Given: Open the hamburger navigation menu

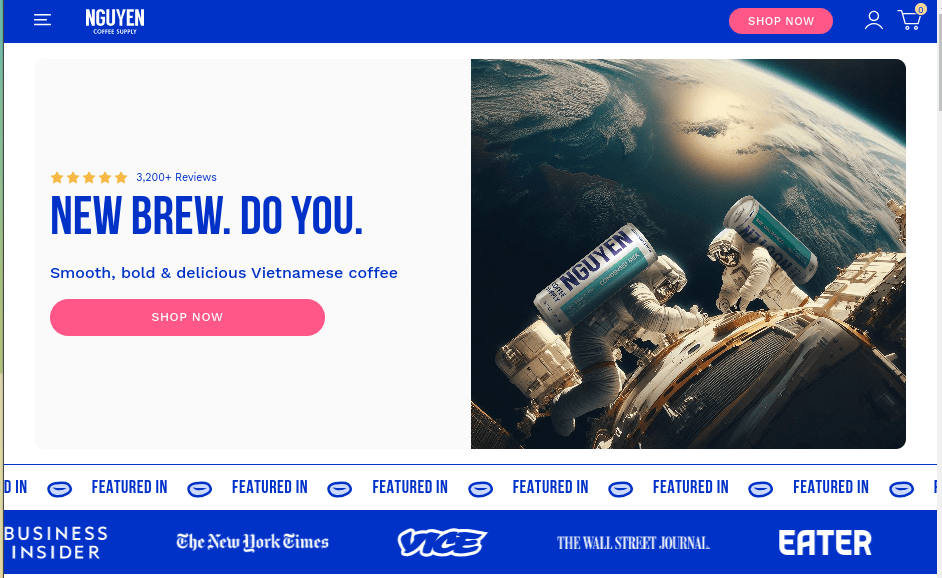Looking at the screenshot, I should (42, 20).
